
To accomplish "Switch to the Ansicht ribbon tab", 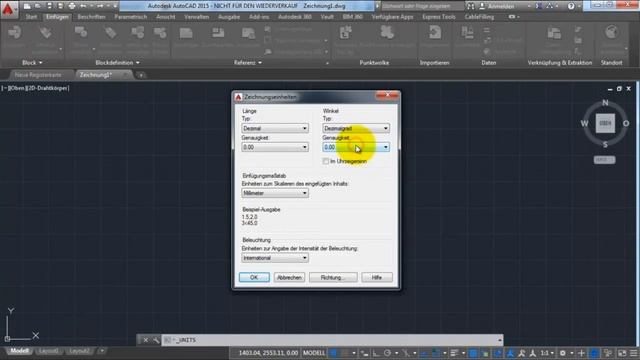I will (166, 17).
